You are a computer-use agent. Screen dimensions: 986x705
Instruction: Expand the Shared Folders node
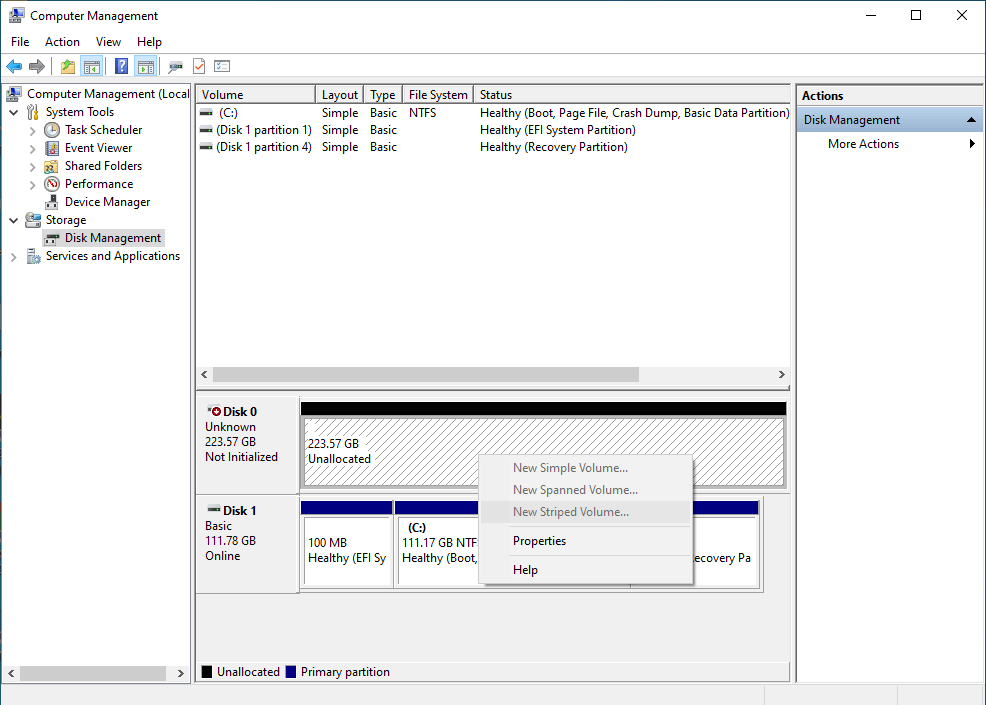pyautogui.click(x=33, y=167)
